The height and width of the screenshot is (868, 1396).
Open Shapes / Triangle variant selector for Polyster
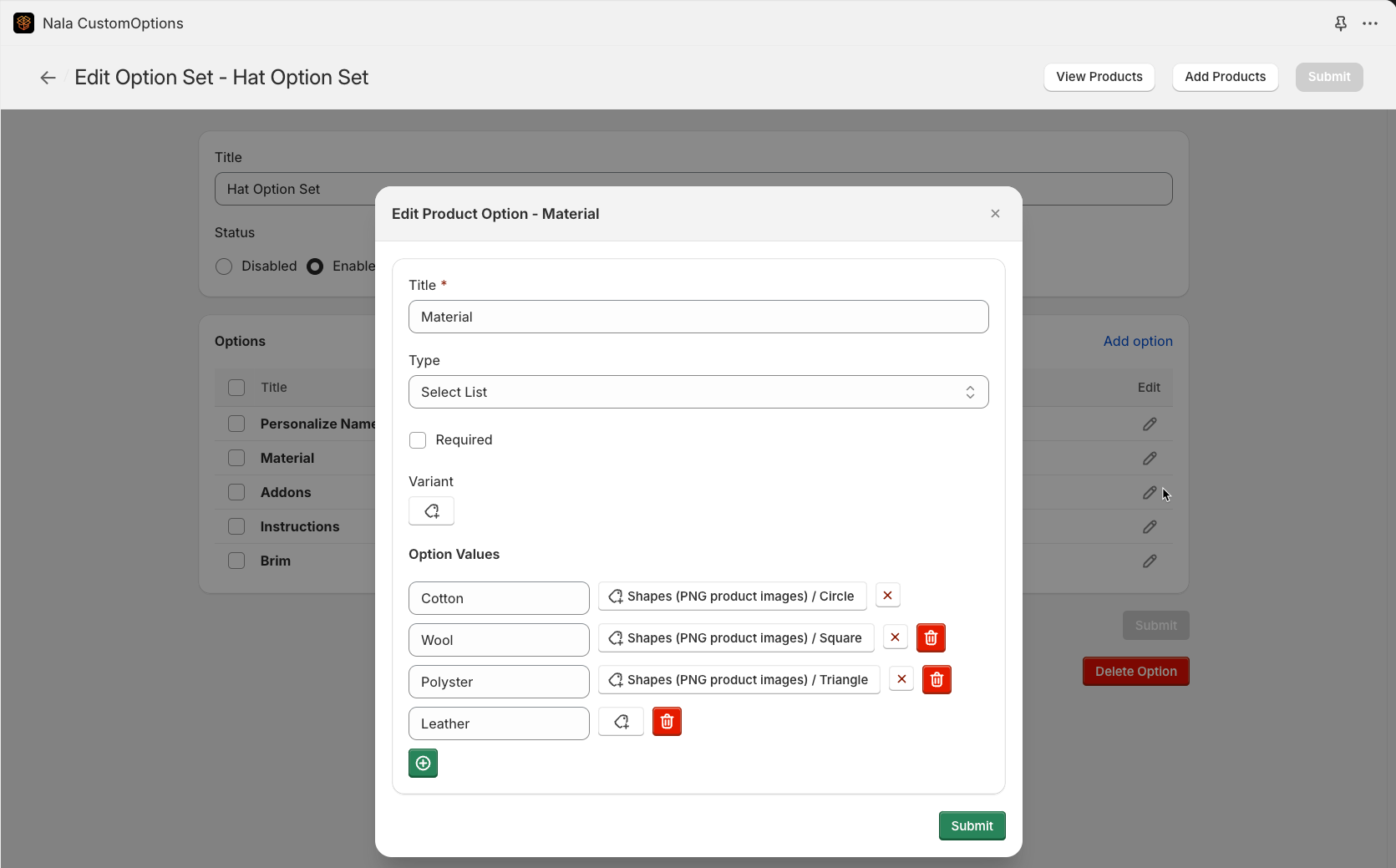click(739, 680)
